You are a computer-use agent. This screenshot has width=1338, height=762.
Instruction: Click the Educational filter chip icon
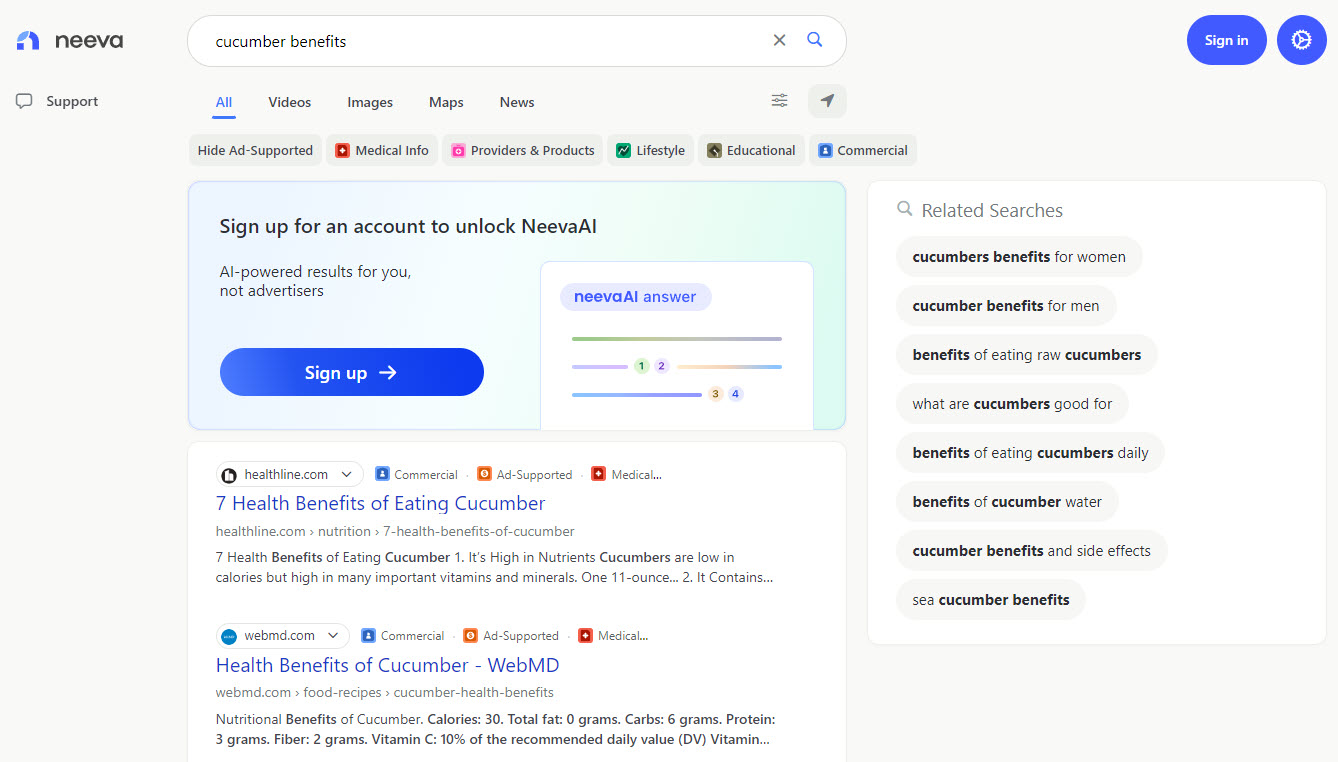pos(714,150)
